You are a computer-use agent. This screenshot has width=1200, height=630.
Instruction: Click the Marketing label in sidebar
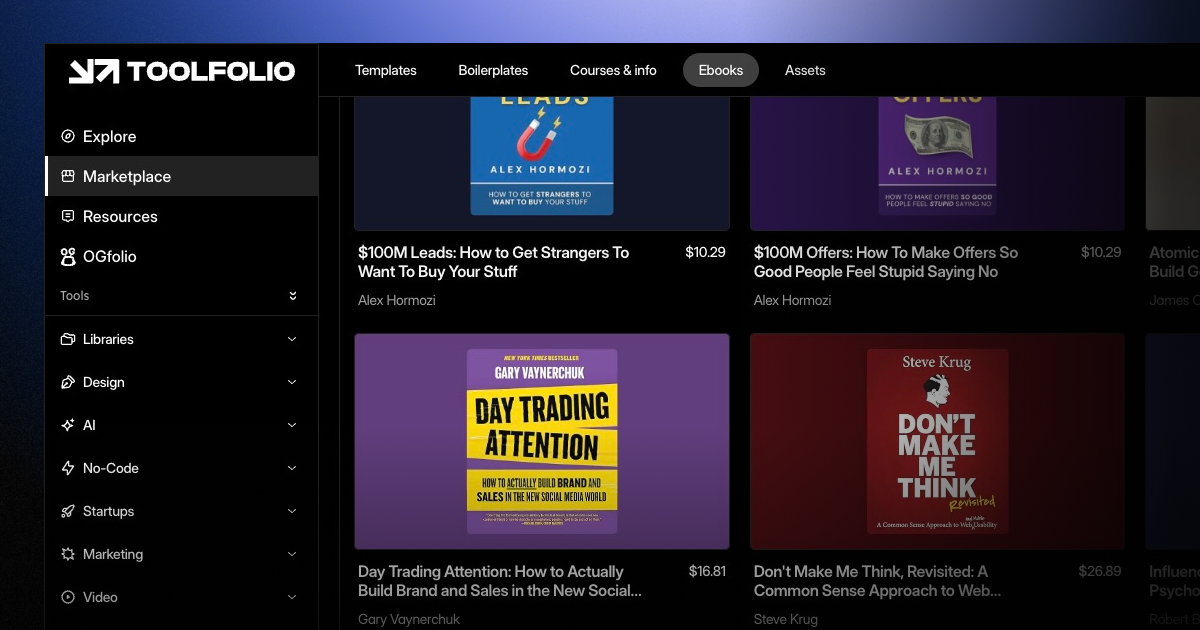click(x=113, y=554)
